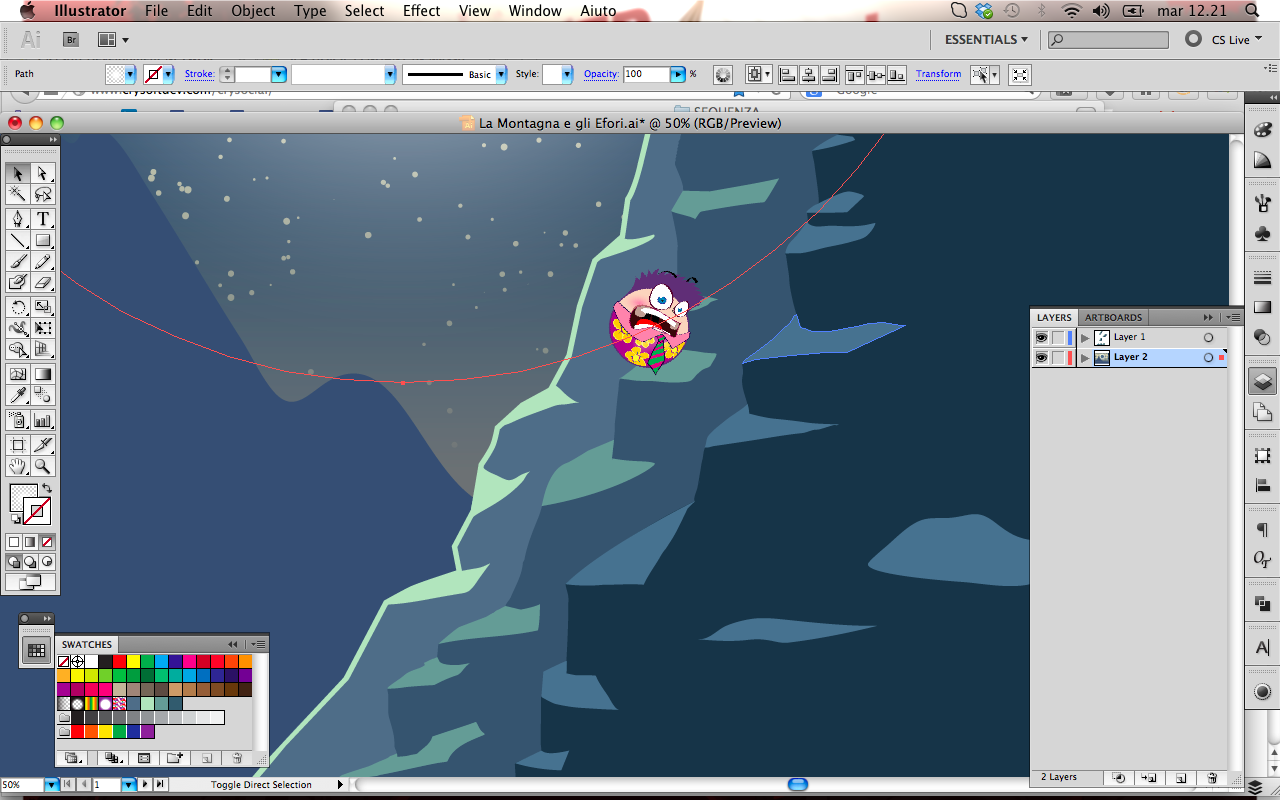Create a new layer in Layers panel
Screen dimensions: 1280x800
[x=1180, y=777]
